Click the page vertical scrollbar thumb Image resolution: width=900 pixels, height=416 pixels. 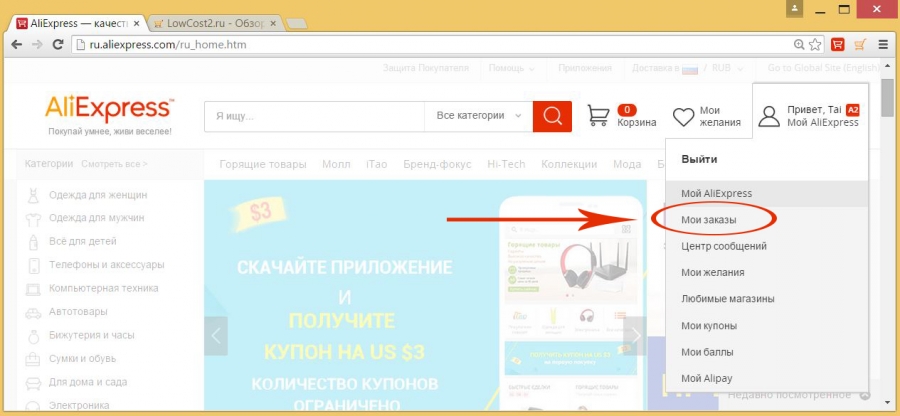pyautogui.click(x=887, y=96)
